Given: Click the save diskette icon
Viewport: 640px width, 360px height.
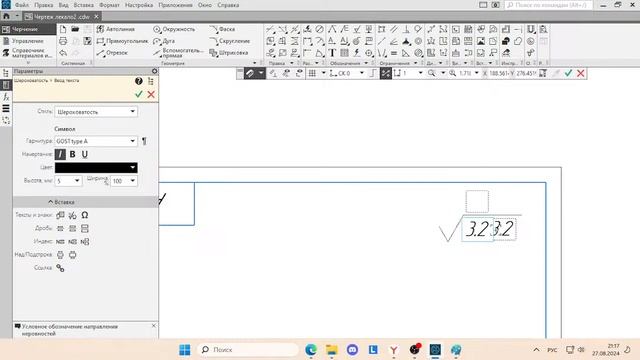Looking at the screenshot, I should pos(87,41).
